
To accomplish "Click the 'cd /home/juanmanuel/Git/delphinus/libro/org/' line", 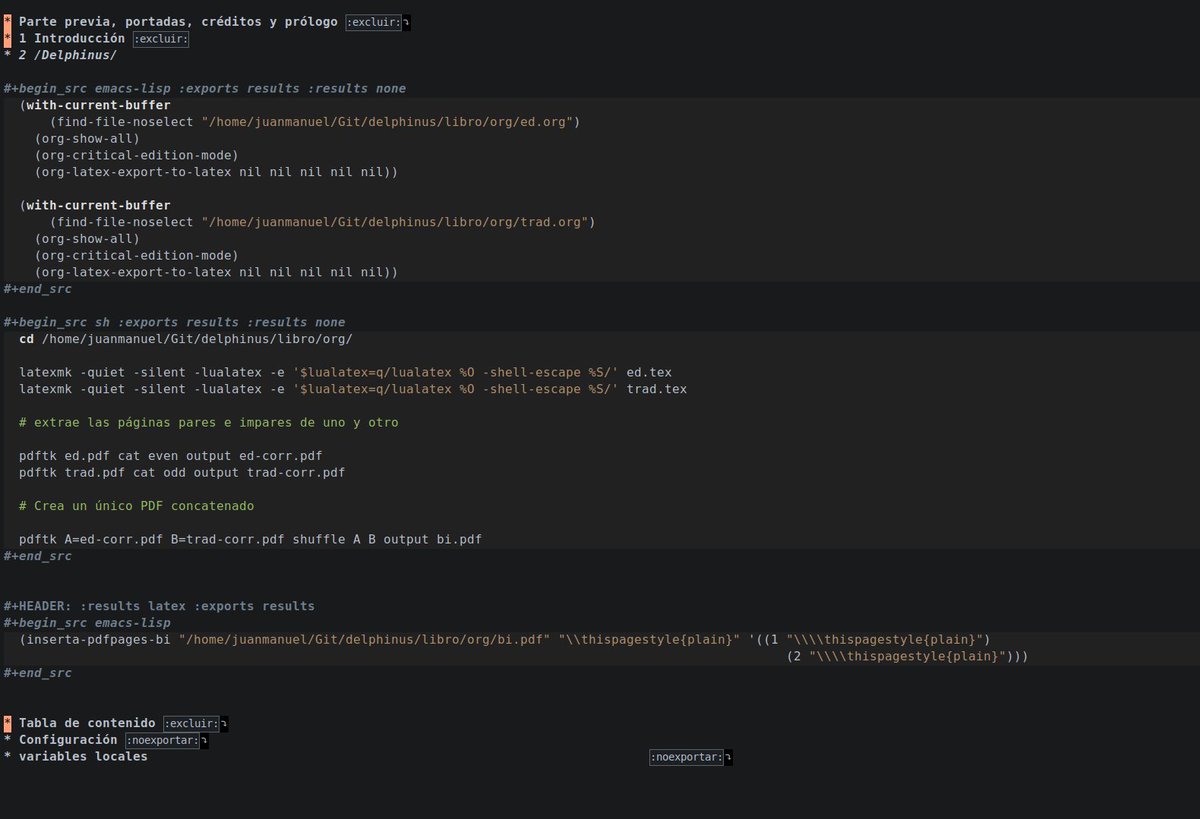I will (186, 339).
